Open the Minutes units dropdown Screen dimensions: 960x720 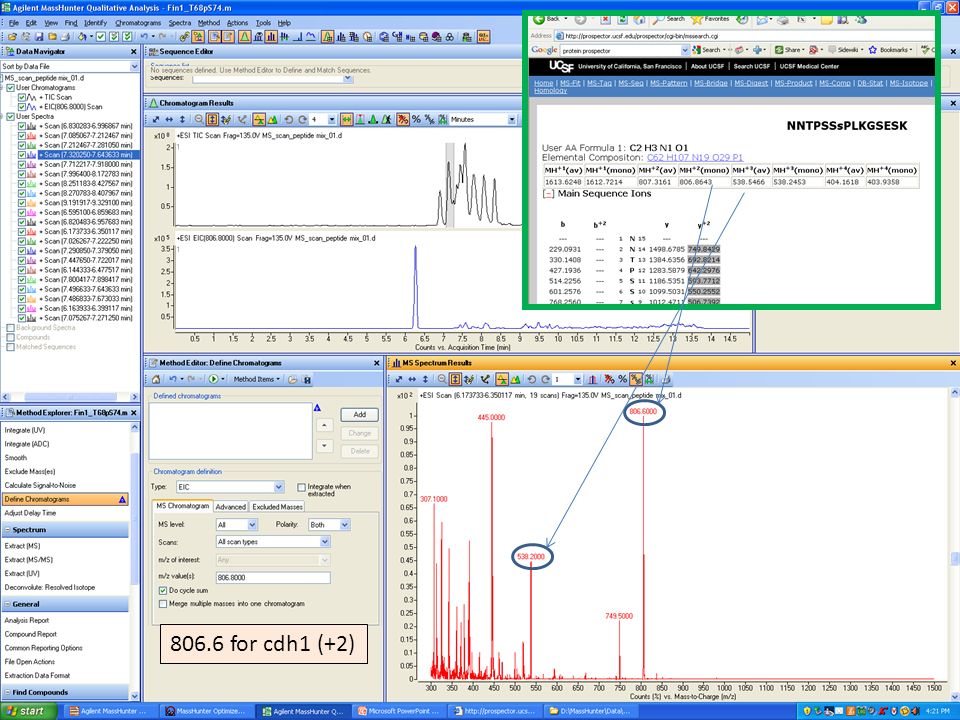[512, 119]
